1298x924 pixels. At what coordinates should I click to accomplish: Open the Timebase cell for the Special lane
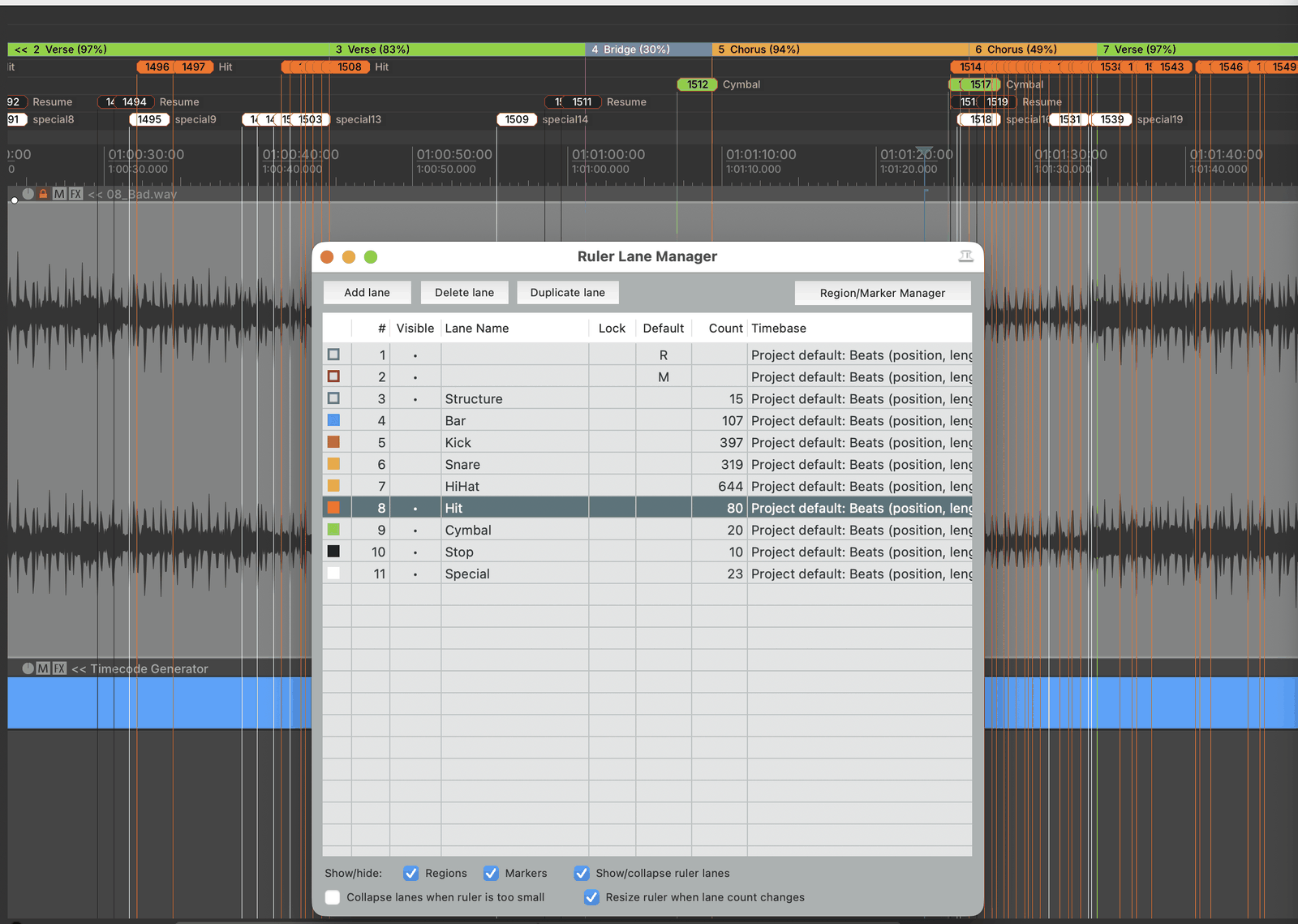point(860,574)
